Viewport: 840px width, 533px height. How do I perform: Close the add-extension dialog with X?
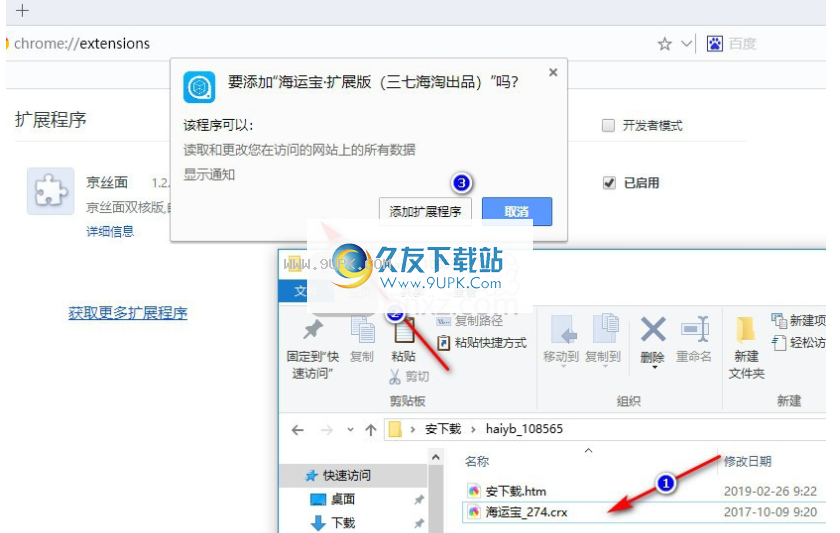(x=553, y=72)
